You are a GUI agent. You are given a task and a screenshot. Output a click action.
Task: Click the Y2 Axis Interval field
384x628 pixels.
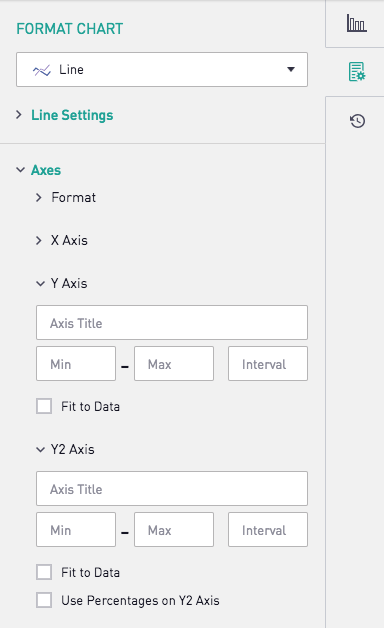[x=268, y=529]
